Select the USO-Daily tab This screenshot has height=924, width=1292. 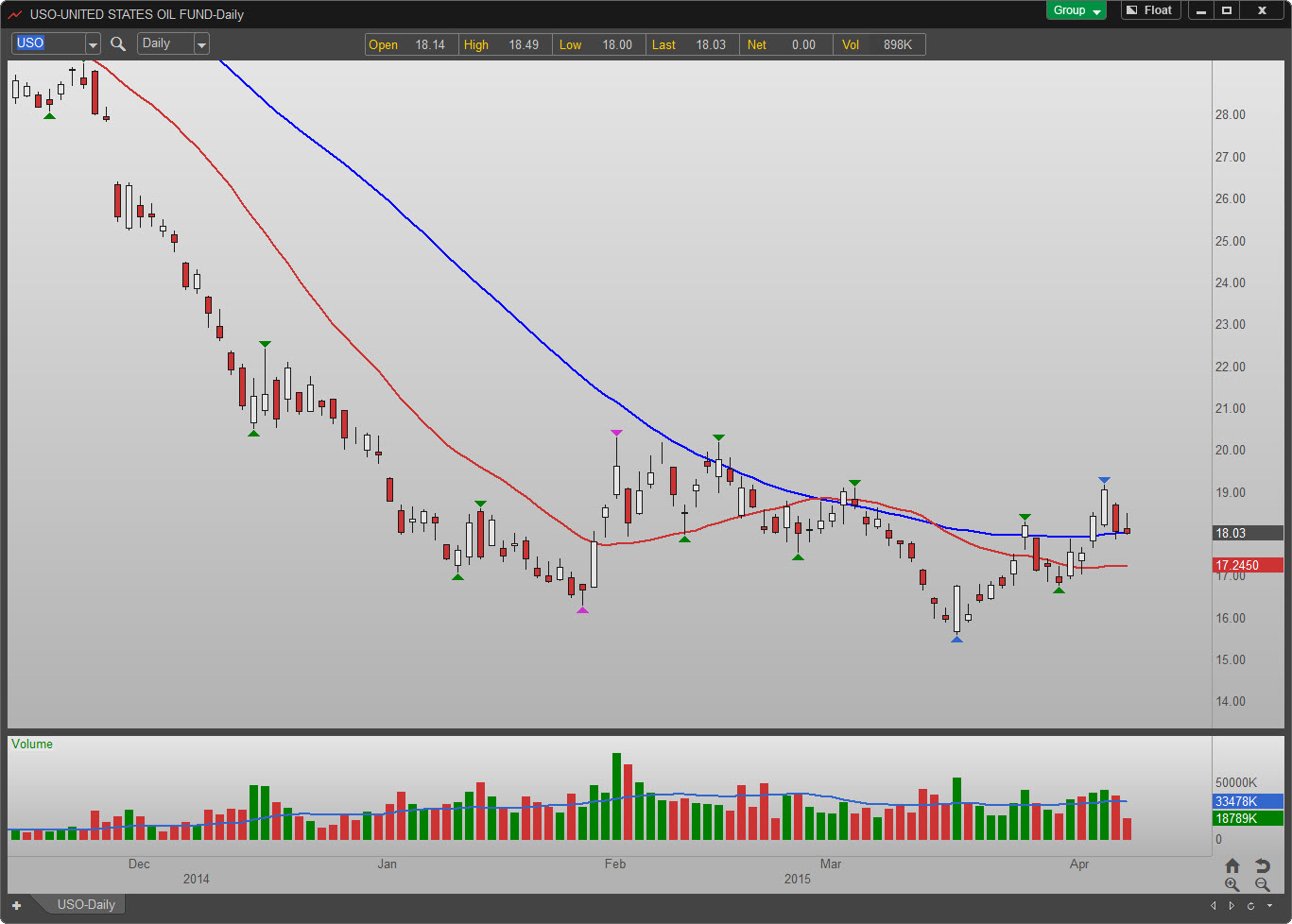pyautogui.click(x=86, y=905)
